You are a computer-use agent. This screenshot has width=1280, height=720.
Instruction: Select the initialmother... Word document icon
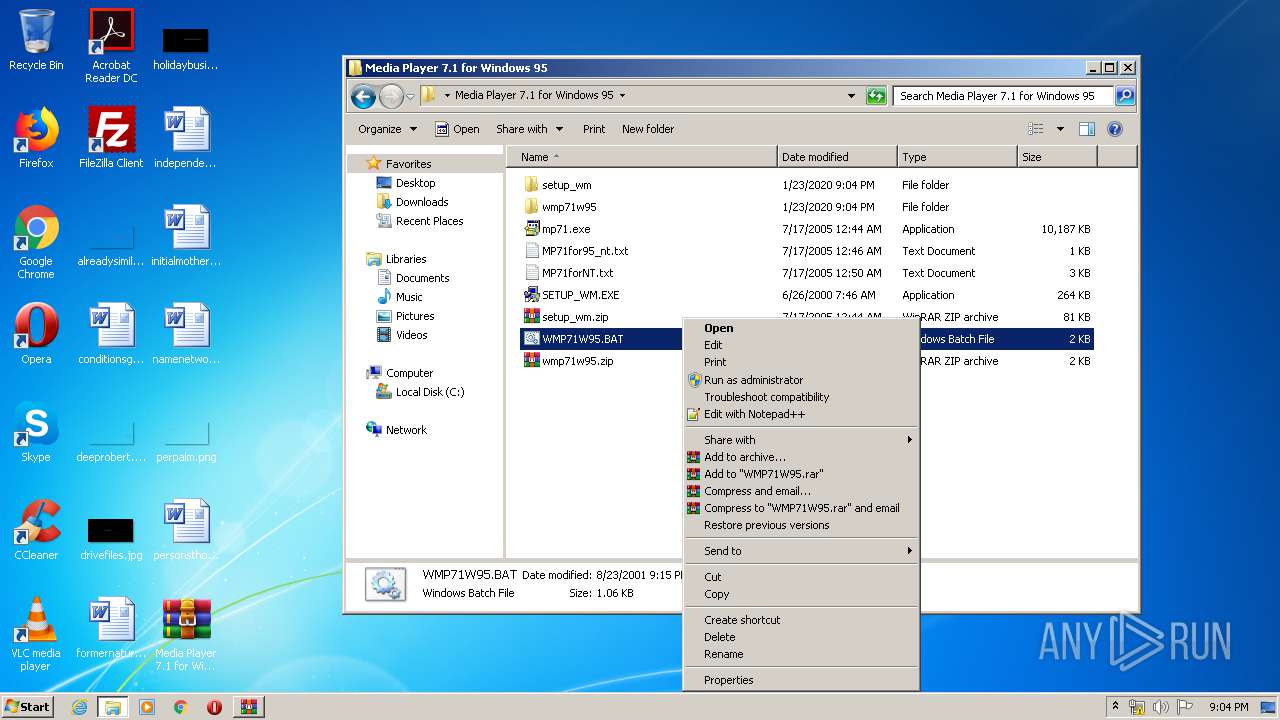point(186,236)
